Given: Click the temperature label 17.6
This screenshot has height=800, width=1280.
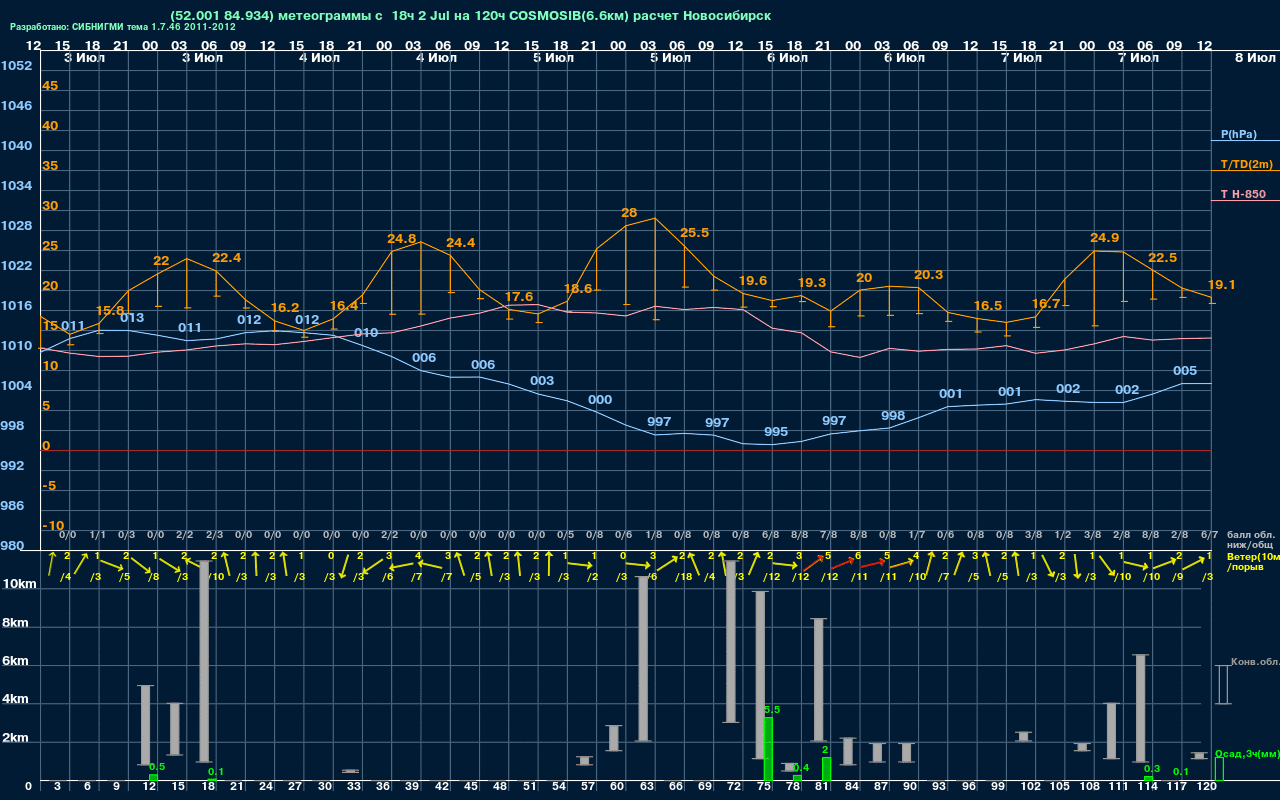Looking at the screenshot, I should coord(519,297).
